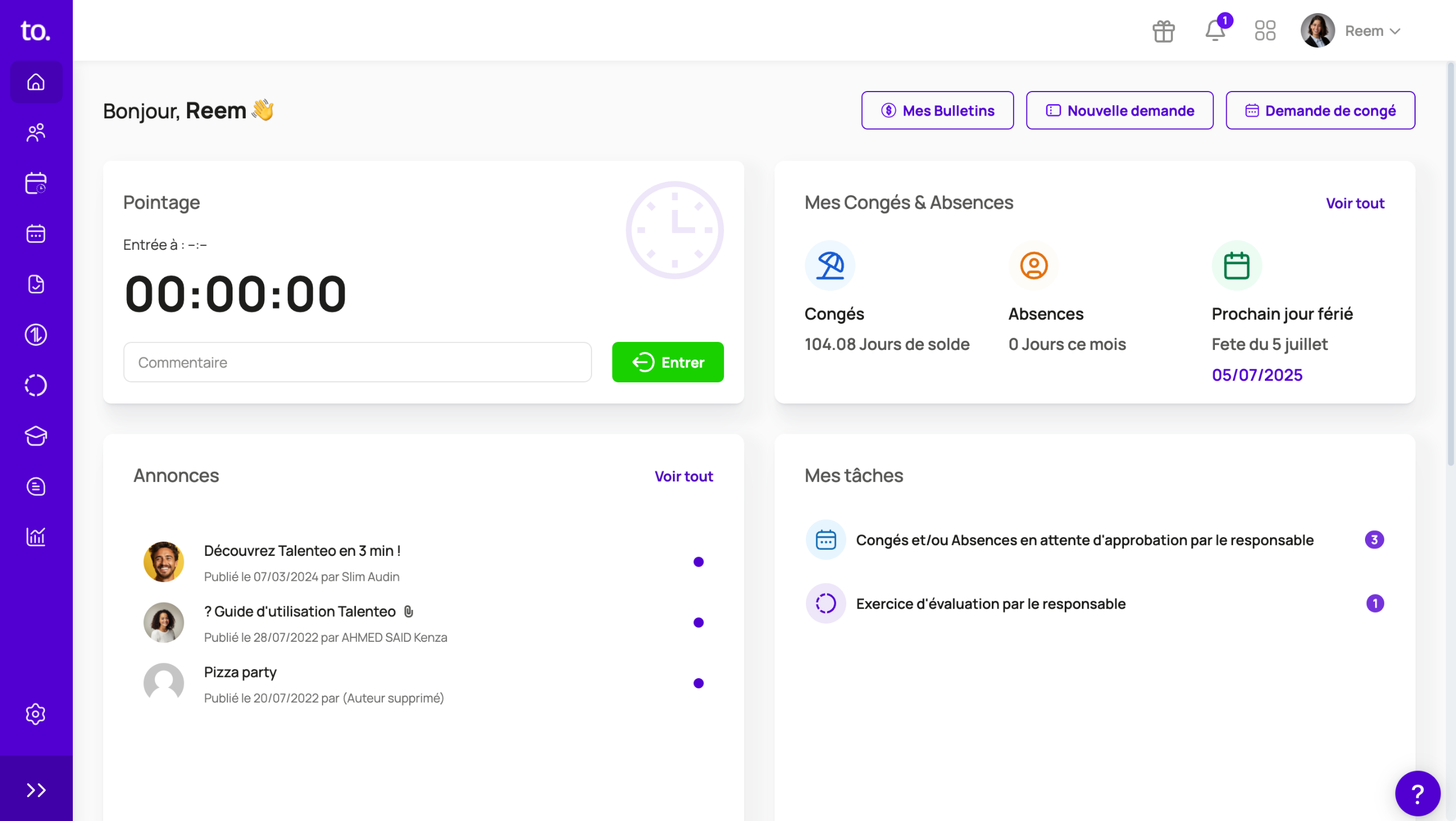Open the dashed circle evaluation sidebar icon
The height and width of the screenshot is (821, 1456).
36,385
